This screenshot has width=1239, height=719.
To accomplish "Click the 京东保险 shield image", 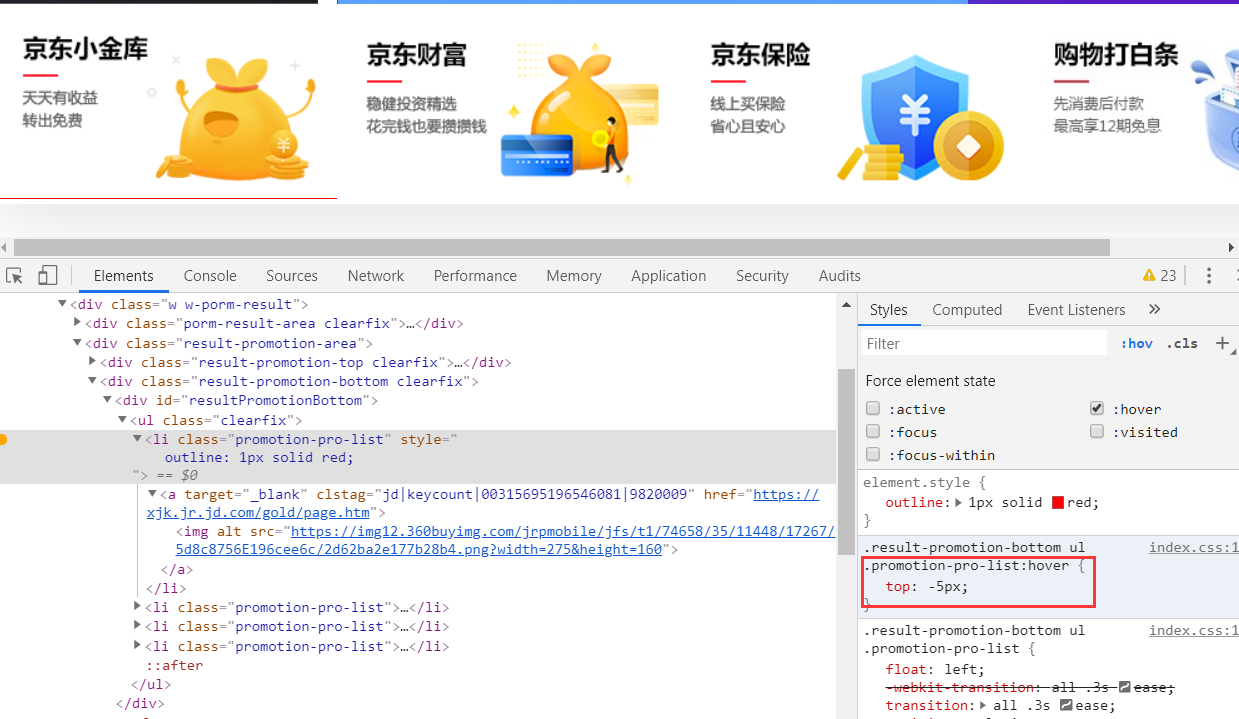I will click(920, 117).
